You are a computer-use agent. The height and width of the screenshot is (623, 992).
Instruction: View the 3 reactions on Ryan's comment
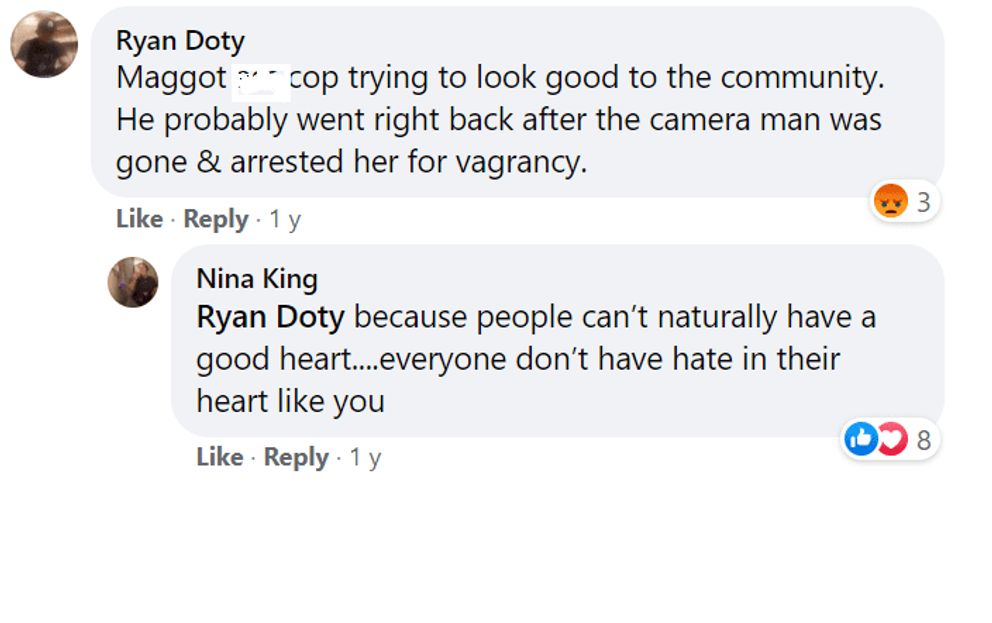[923, 202]
